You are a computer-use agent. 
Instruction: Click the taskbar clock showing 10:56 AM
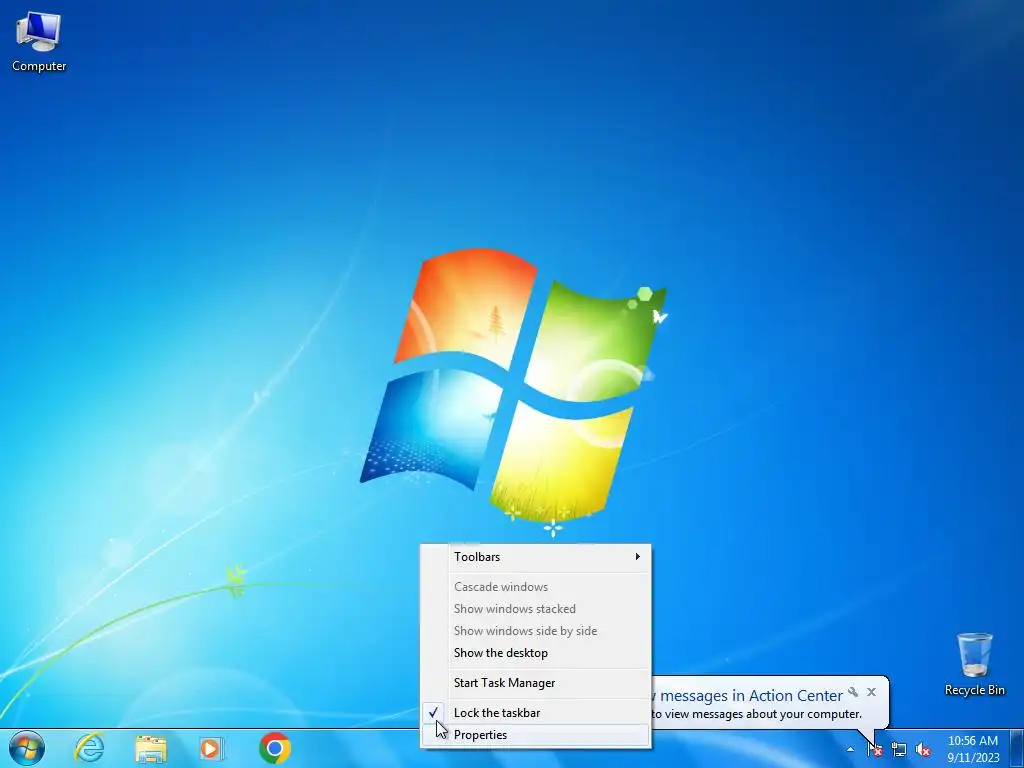[973, 749]
